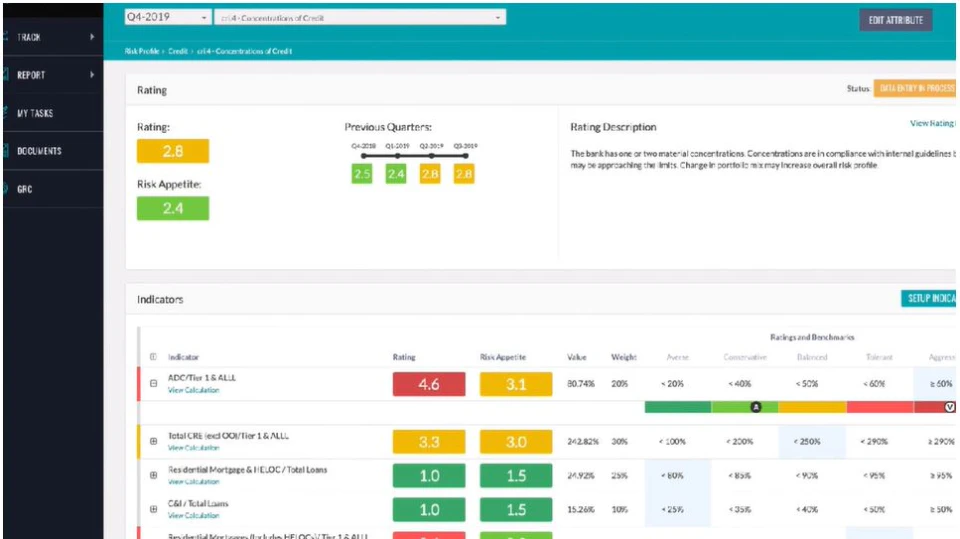Collapse the ADC/Tier 1 & ALLL row

pos(153,384)
